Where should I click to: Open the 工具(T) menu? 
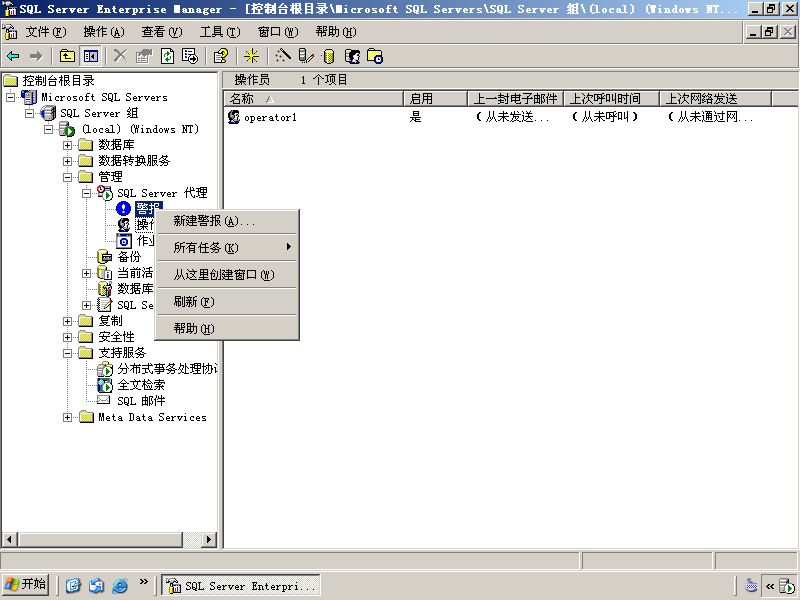pyautogui.click(x=220, y=32)
